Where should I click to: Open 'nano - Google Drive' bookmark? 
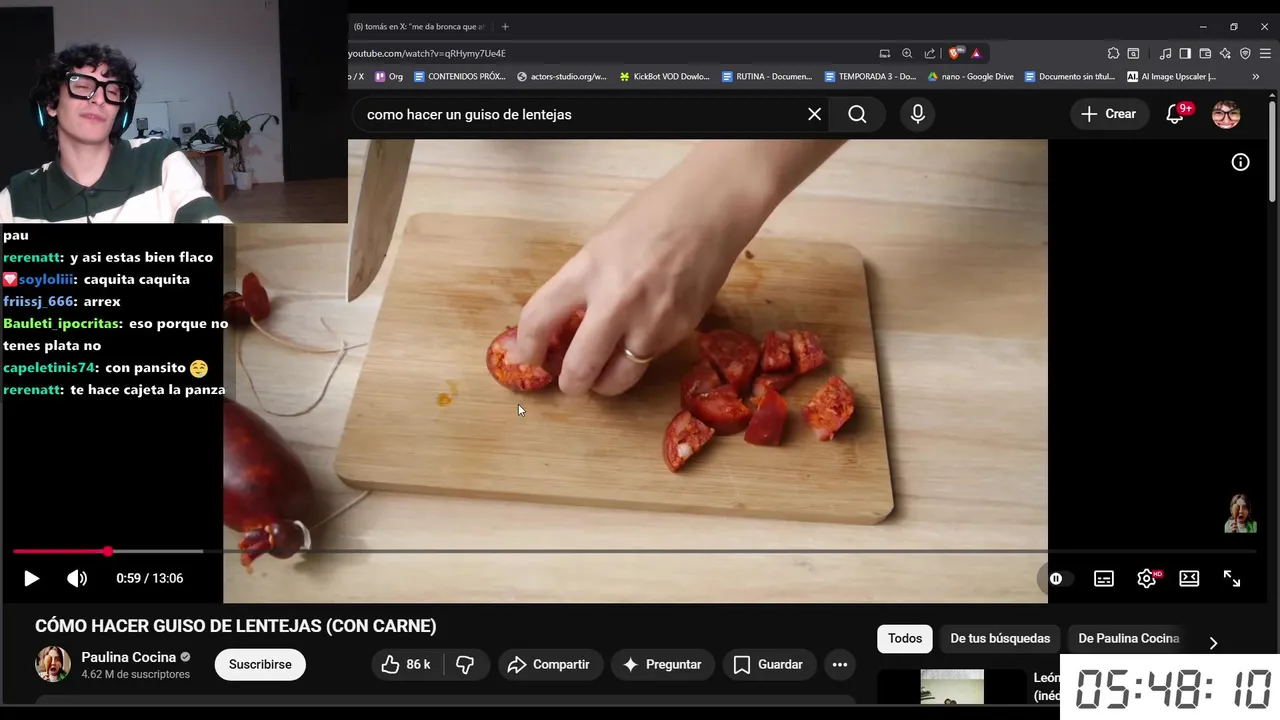pyautogui.click(x=971, y=76)
